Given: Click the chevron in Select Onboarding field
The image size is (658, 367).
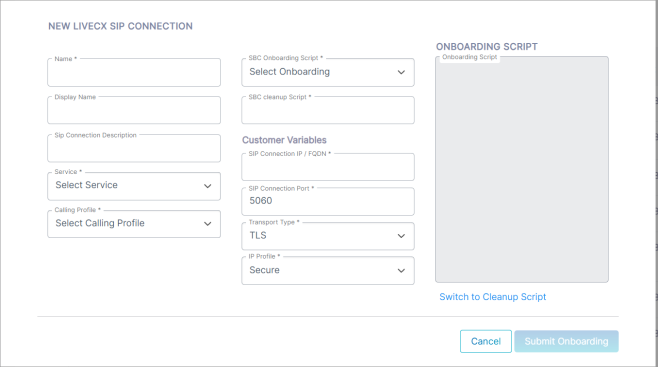Looking at the screenshot, I should click(401, 73).
